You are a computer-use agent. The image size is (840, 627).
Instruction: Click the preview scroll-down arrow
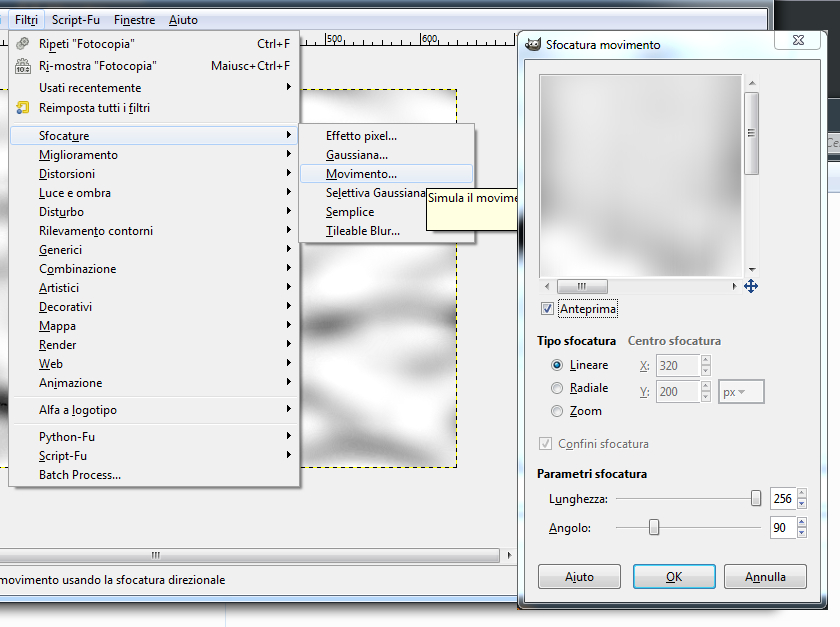pos(752,270)
